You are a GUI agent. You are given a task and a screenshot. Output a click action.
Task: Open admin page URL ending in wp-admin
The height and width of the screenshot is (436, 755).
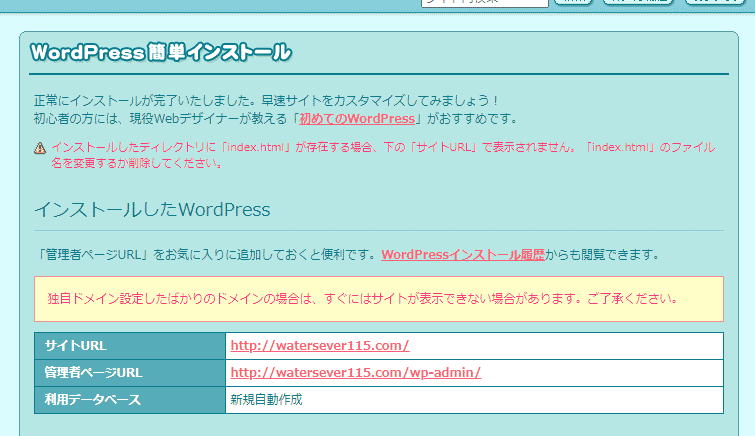pyautogui.click(x=355, y=372)
